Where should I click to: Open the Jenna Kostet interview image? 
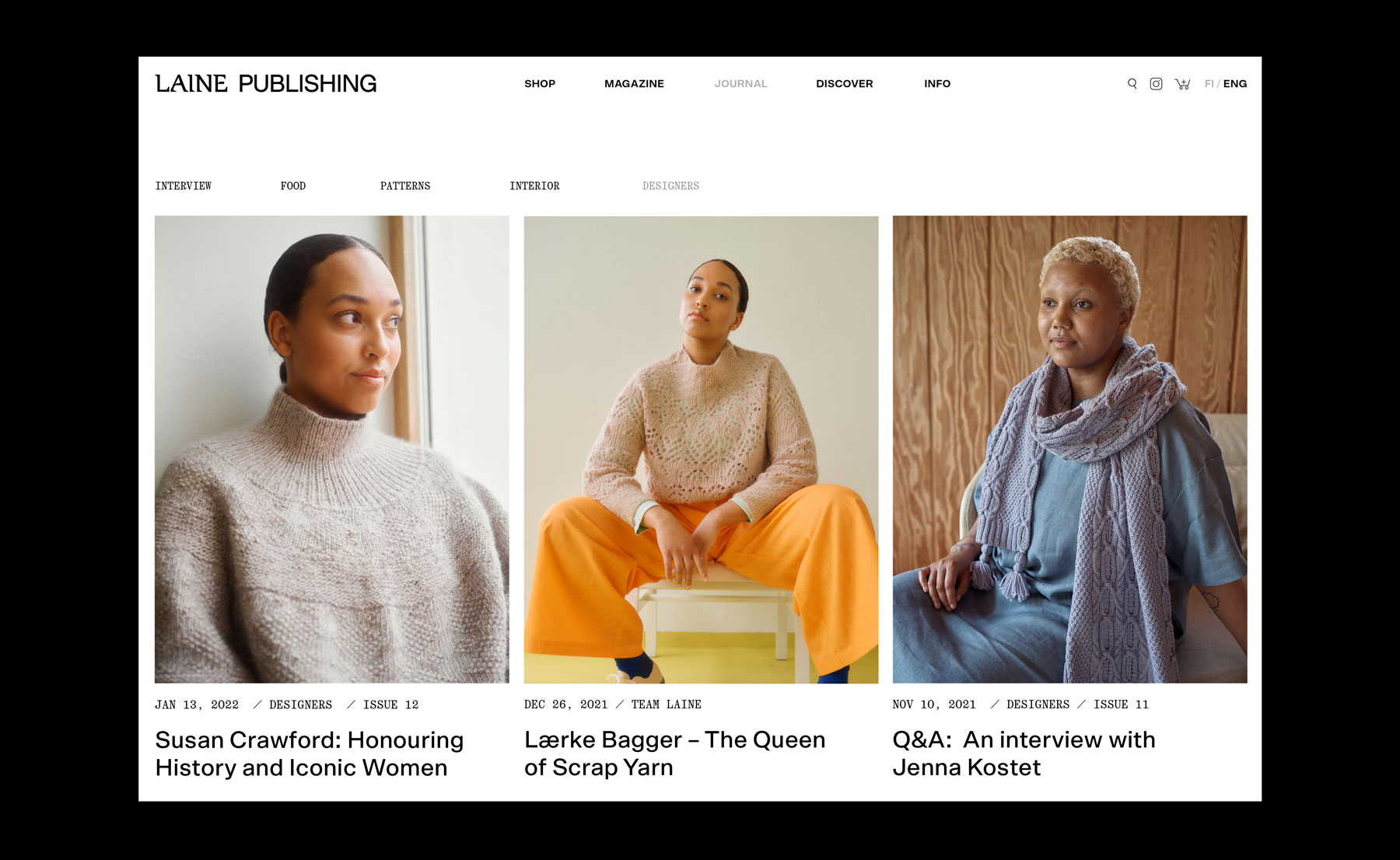click(1069, 449)
